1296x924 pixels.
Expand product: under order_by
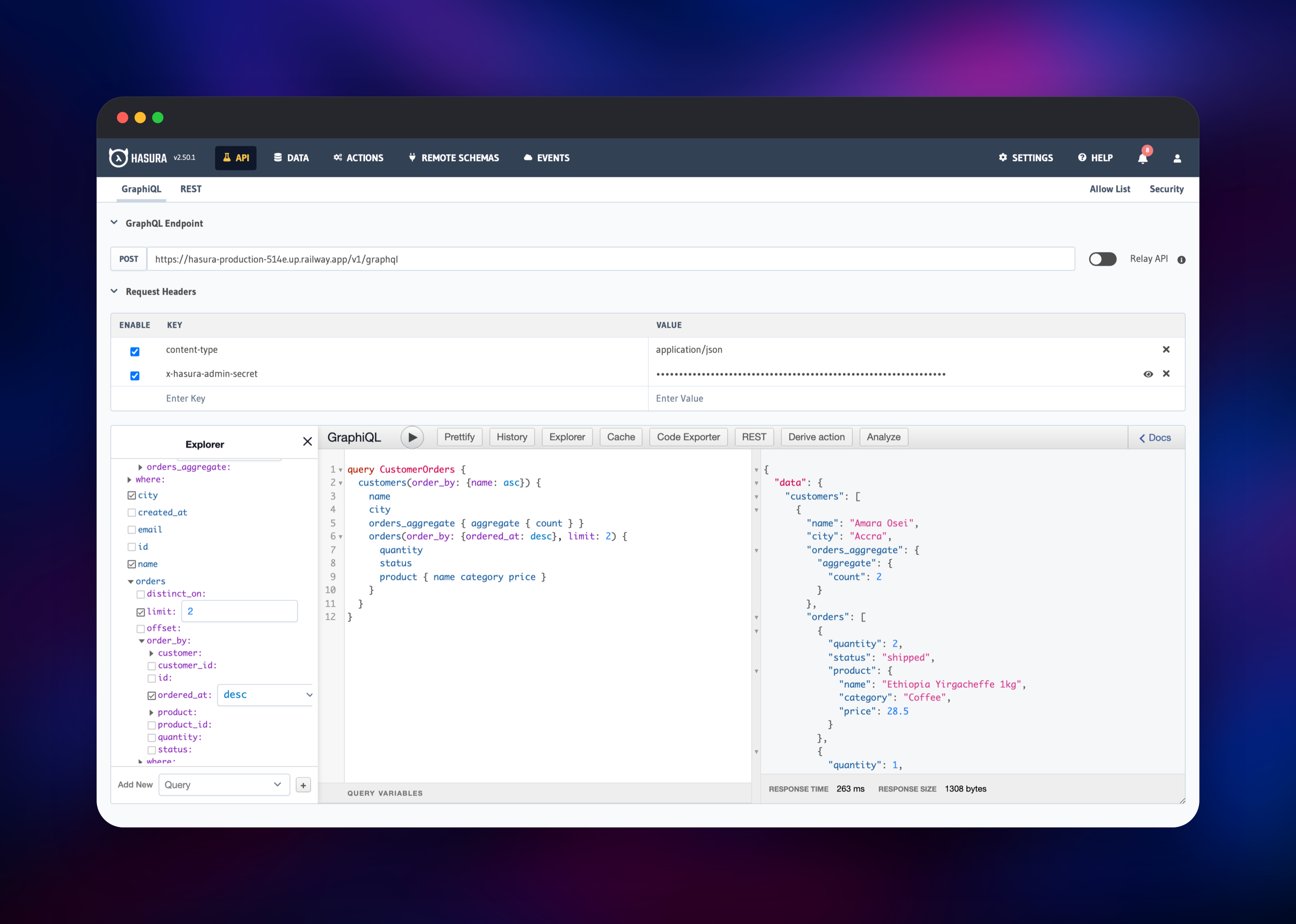point(151,712)
